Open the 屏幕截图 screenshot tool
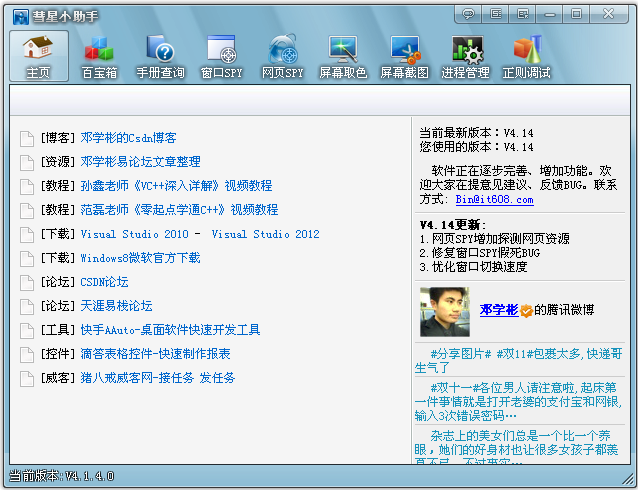Screen dimensions: 638x490 pyautogui.click(x=404, y=56)
